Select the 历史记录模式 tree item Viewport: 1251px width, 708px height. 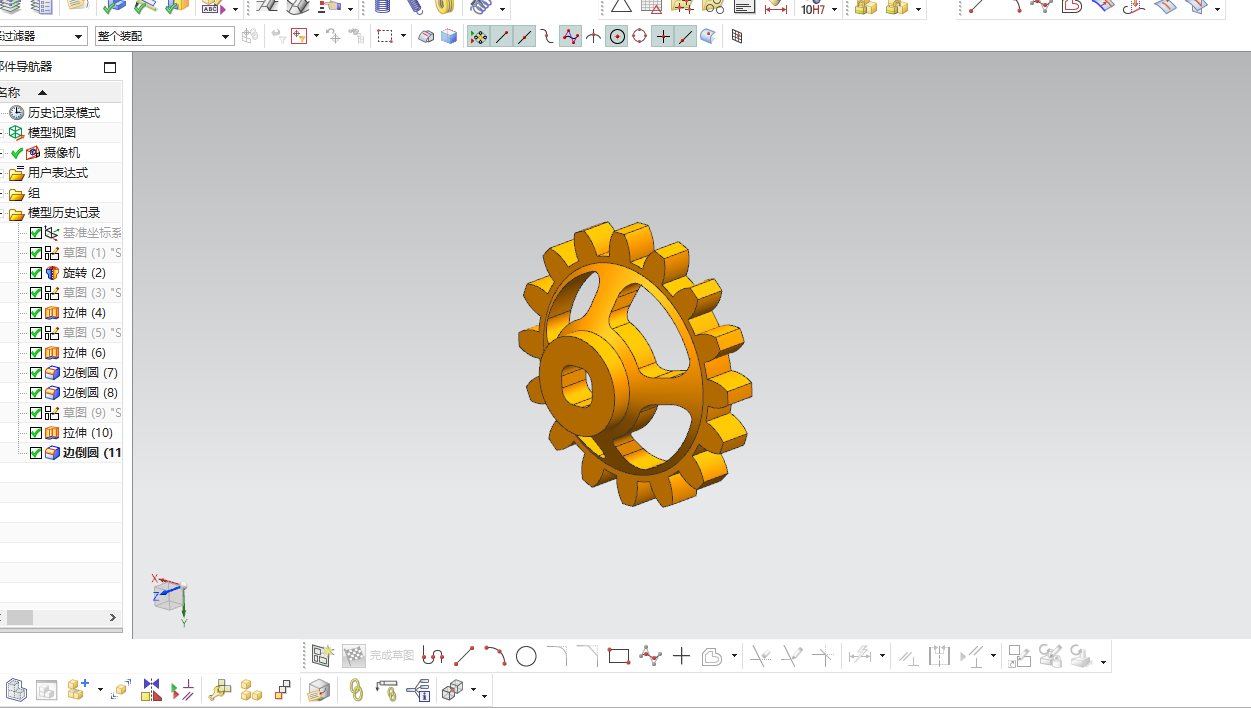tap(64, 113)
